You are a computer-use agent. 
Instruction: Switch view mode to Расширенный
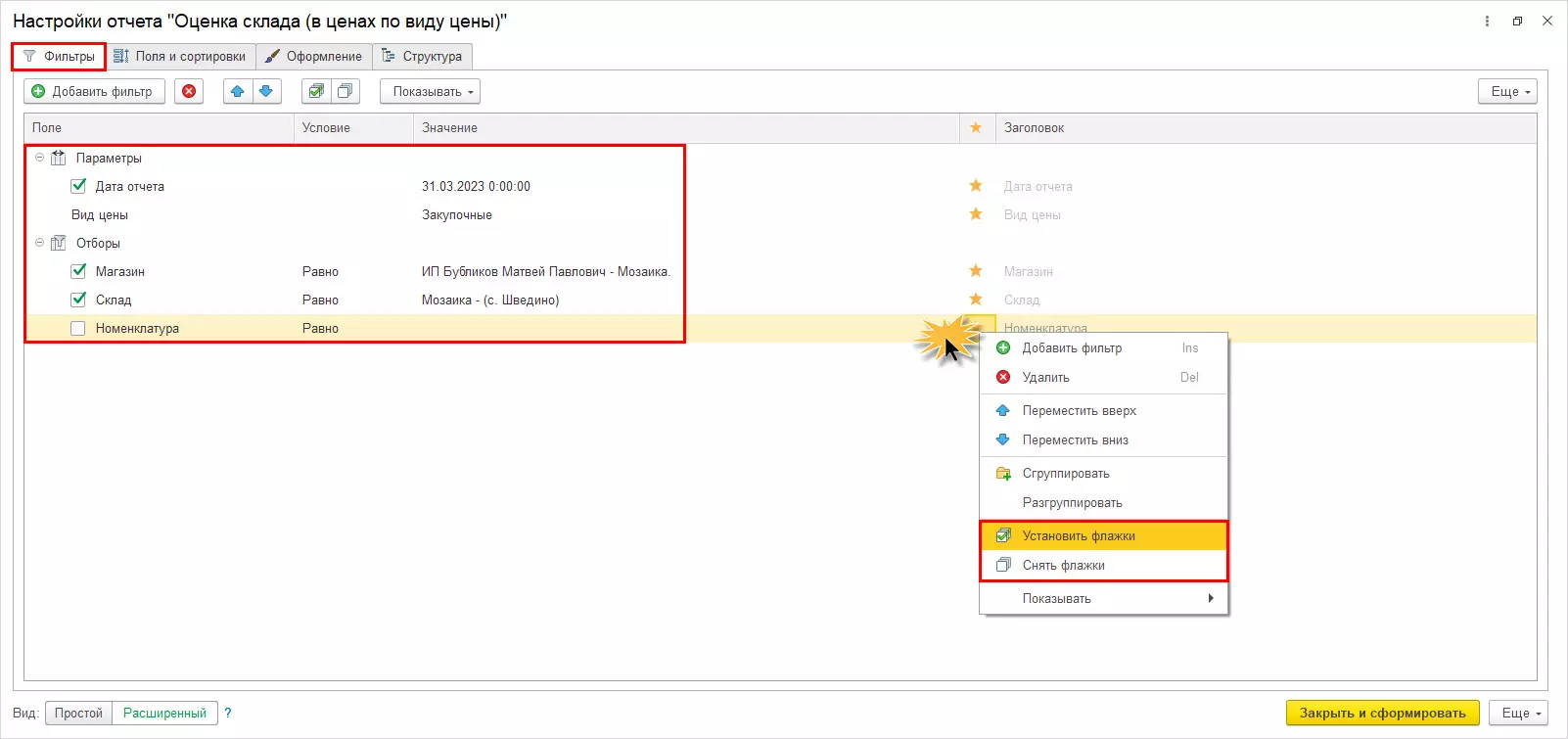[x=164, y=713]
